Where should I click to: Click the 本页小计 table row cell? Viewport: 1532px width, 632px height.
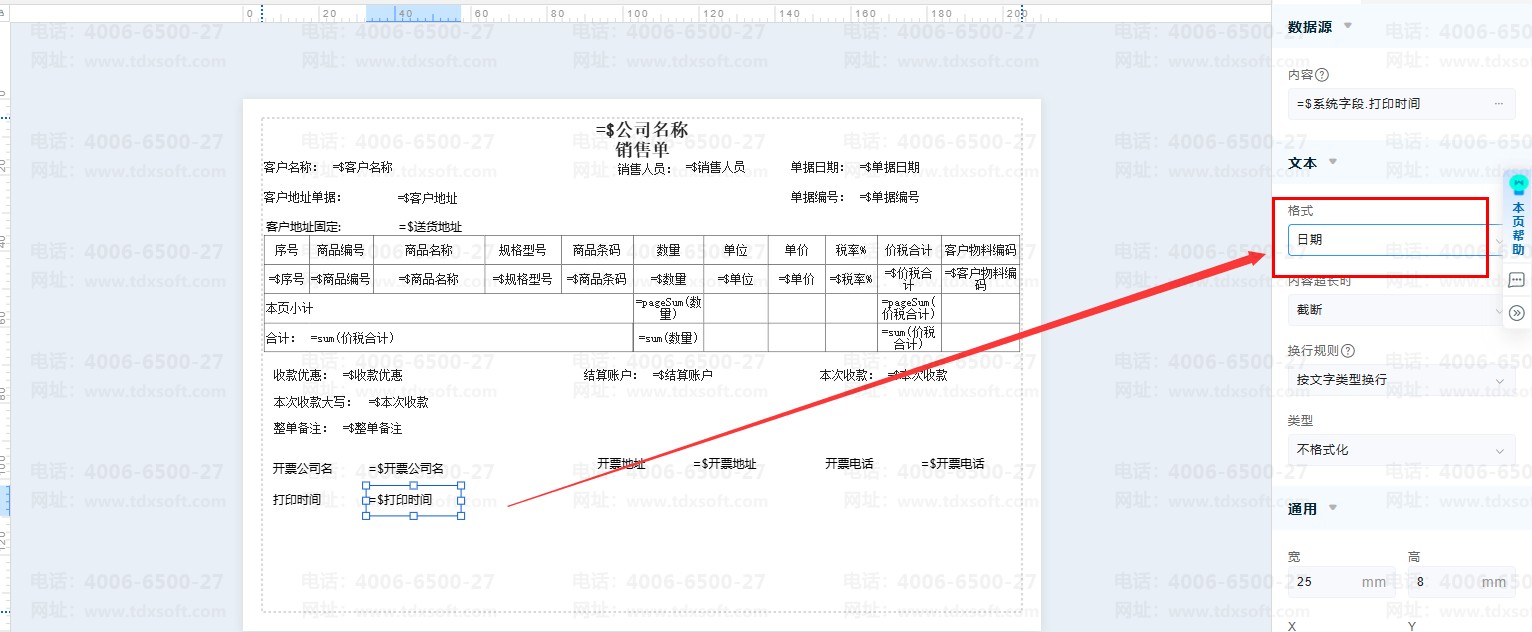click(x=449, y=308)
